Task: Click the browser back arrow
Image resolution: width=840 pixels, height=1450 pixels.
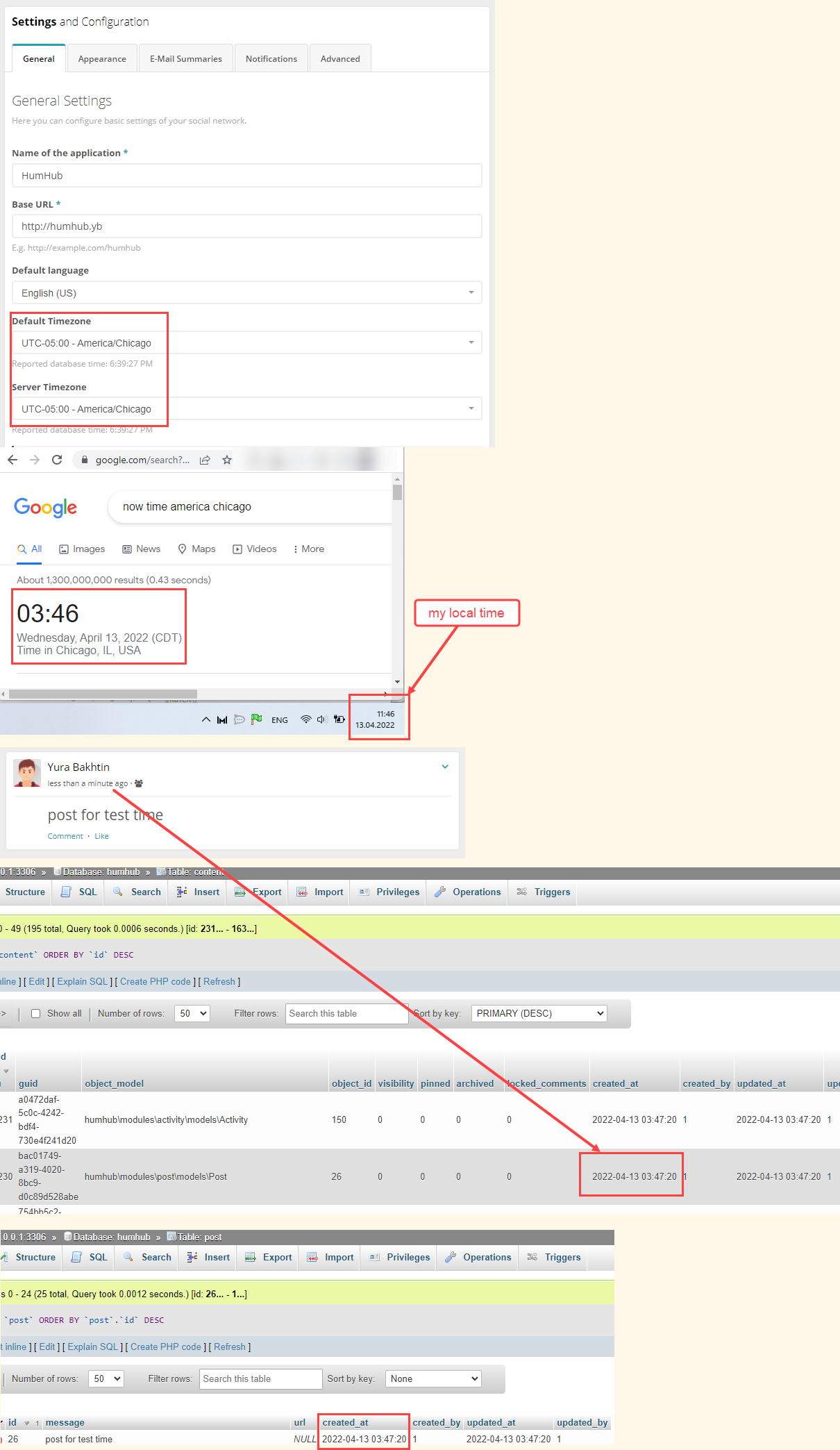Action: [x=12, y=460]
